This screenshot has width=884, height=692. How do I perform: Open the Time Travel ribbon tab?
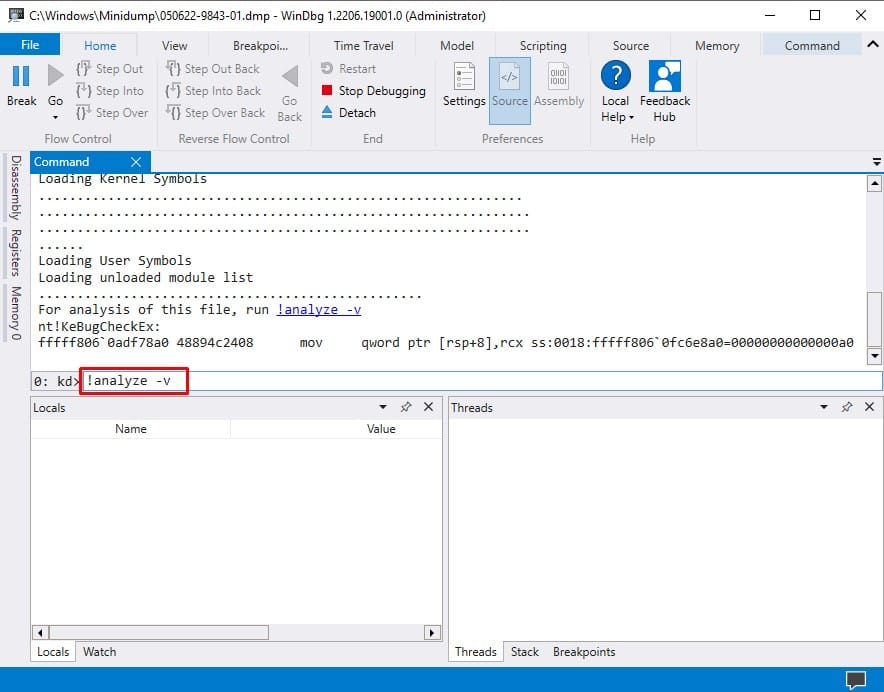(364, 46)
